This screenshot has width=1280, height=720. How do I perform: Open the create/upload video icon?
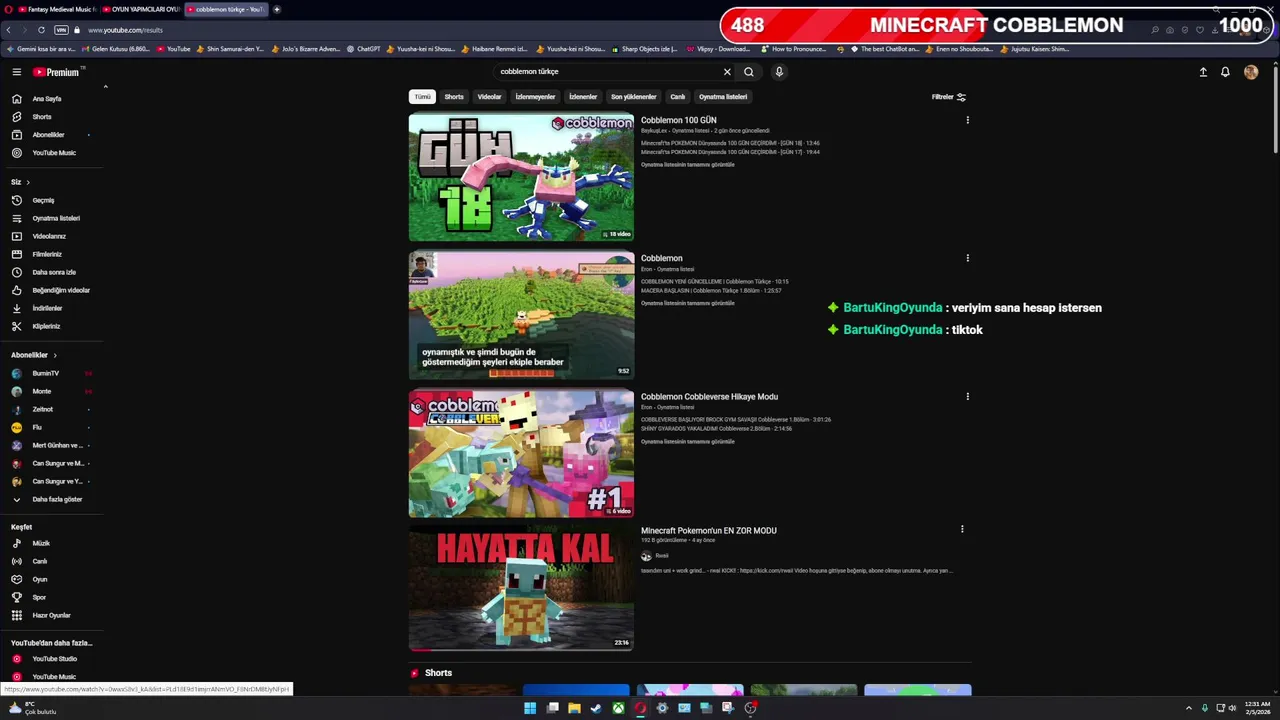[x=1203, y=72]
